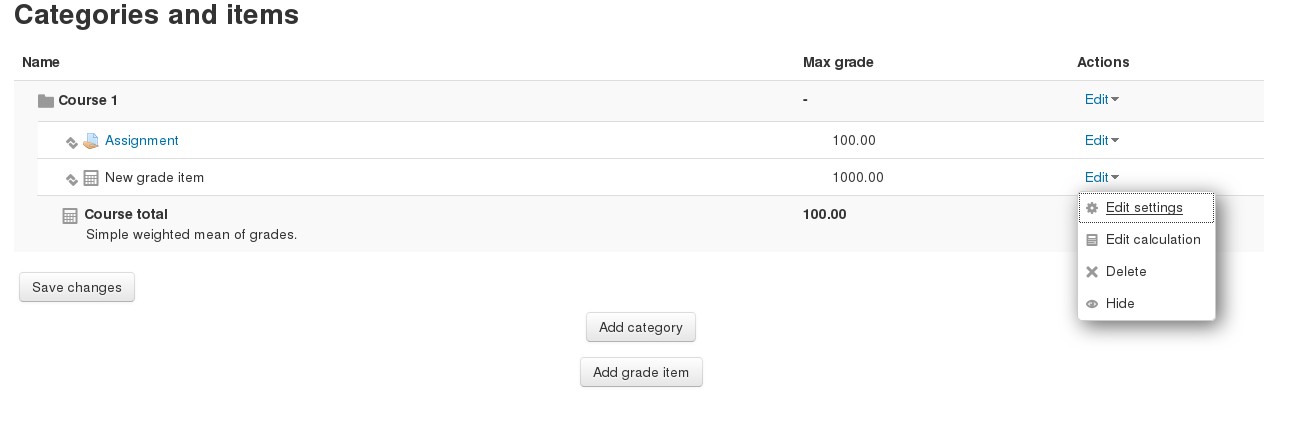Click move icon beside Assignment

pyautogui.click(x=72, y=142)
